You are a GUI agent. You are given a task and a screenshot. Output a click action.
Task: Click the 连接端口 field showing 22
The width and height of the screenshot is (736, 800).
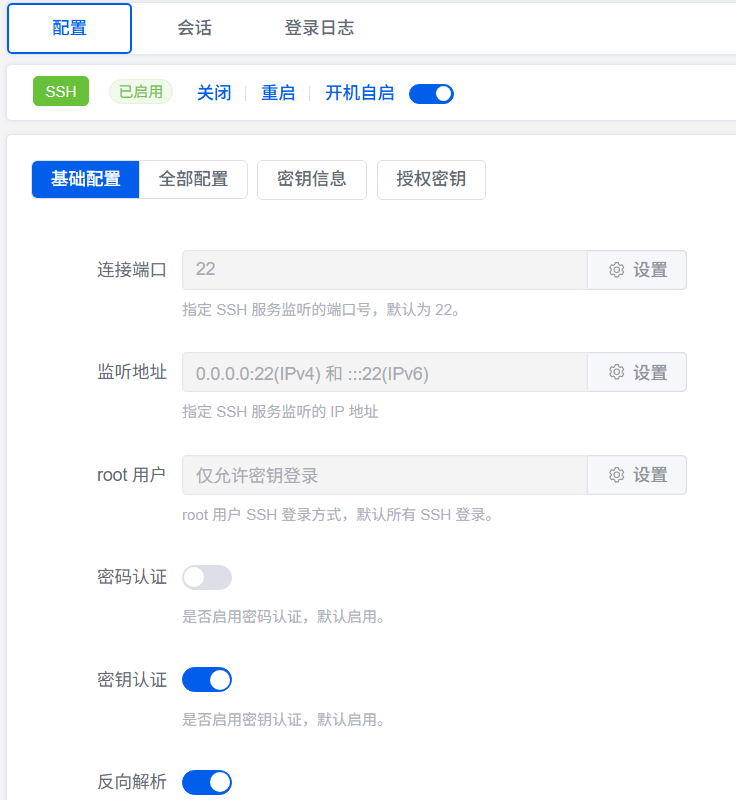click(x=385, y=270)
